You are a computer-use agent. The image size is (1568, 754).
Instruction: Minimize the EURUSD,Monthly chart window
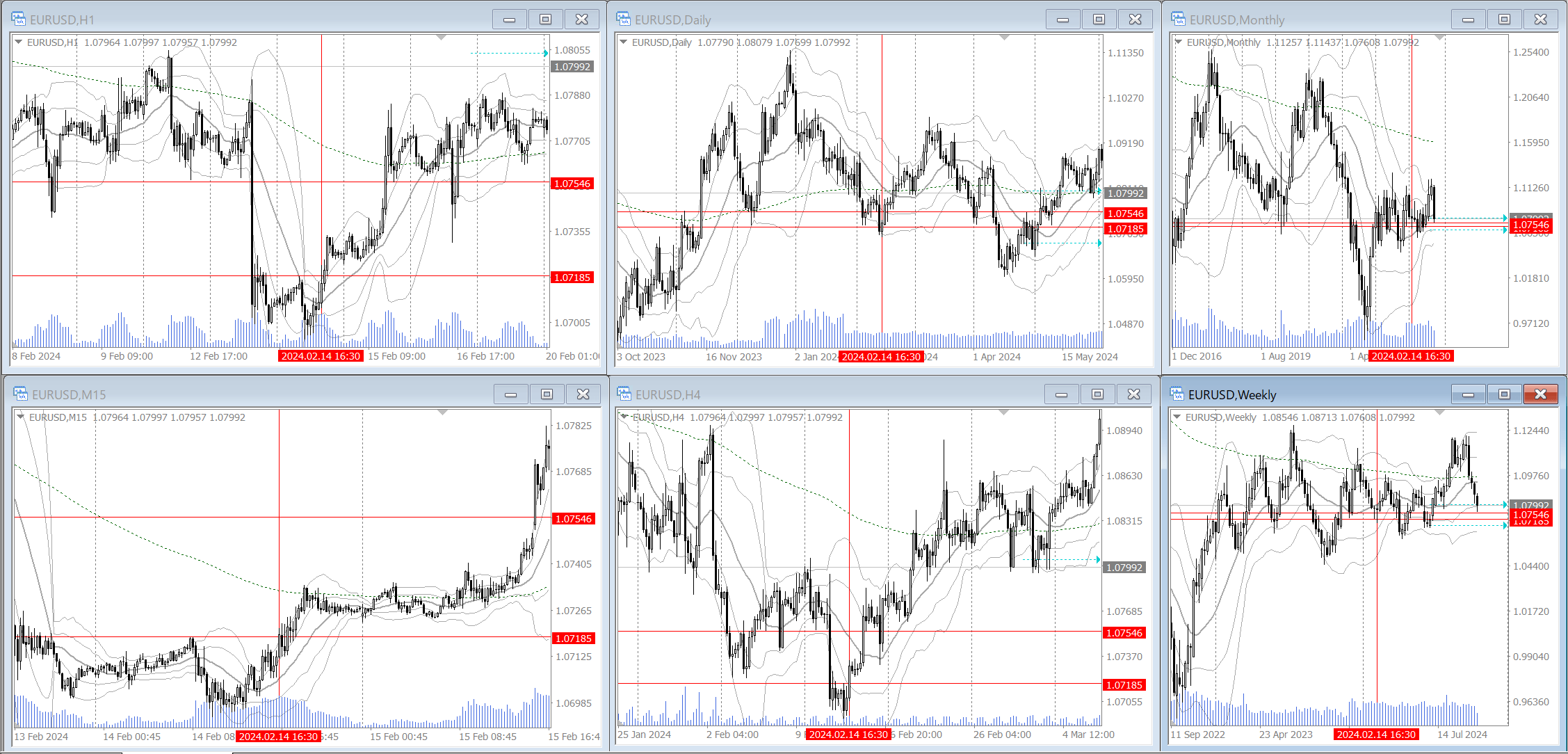pos(1469,19)
